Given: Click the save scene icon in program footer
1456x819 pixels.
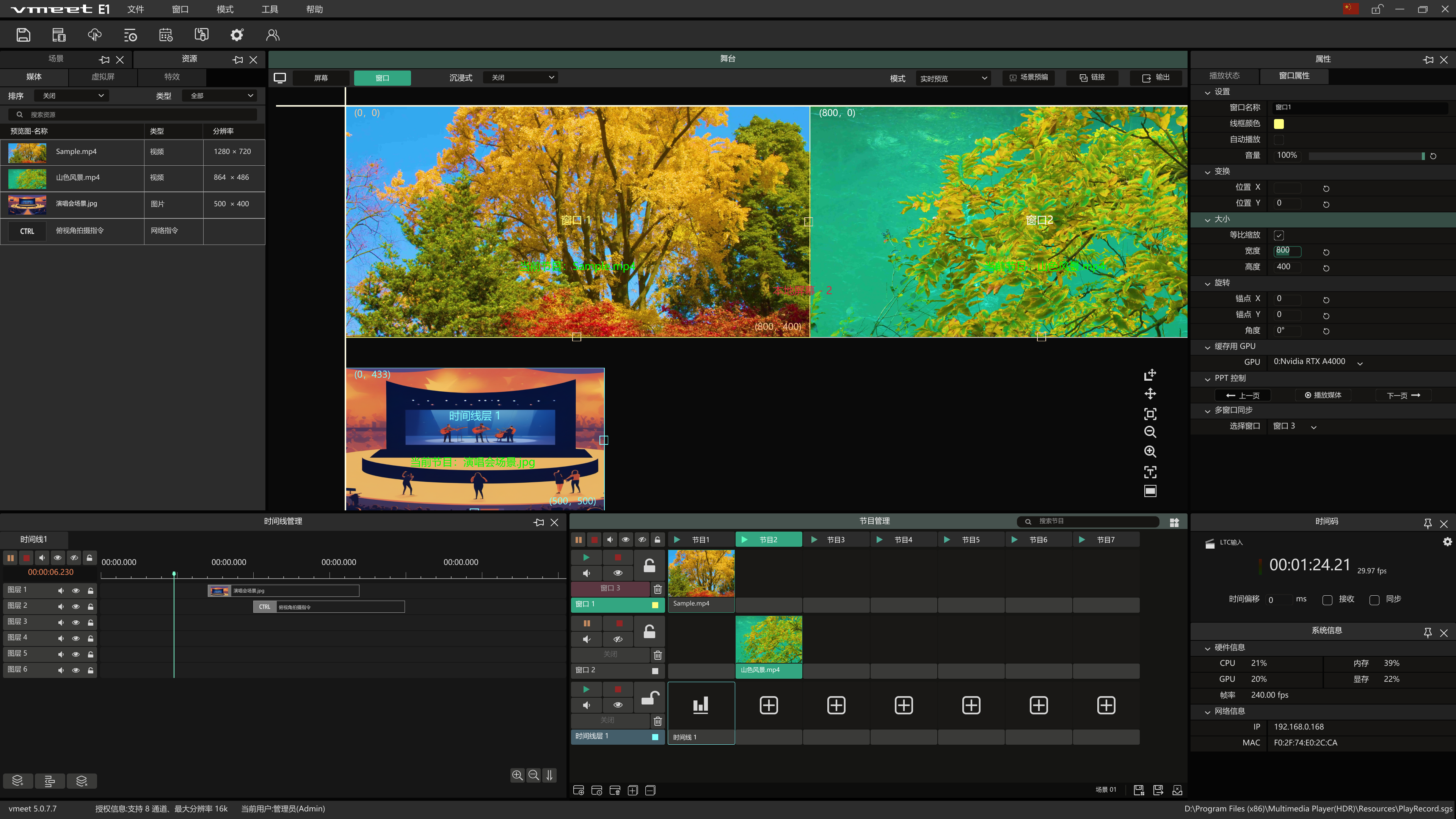Looking at the screenshot, I should click(1139, 790).
